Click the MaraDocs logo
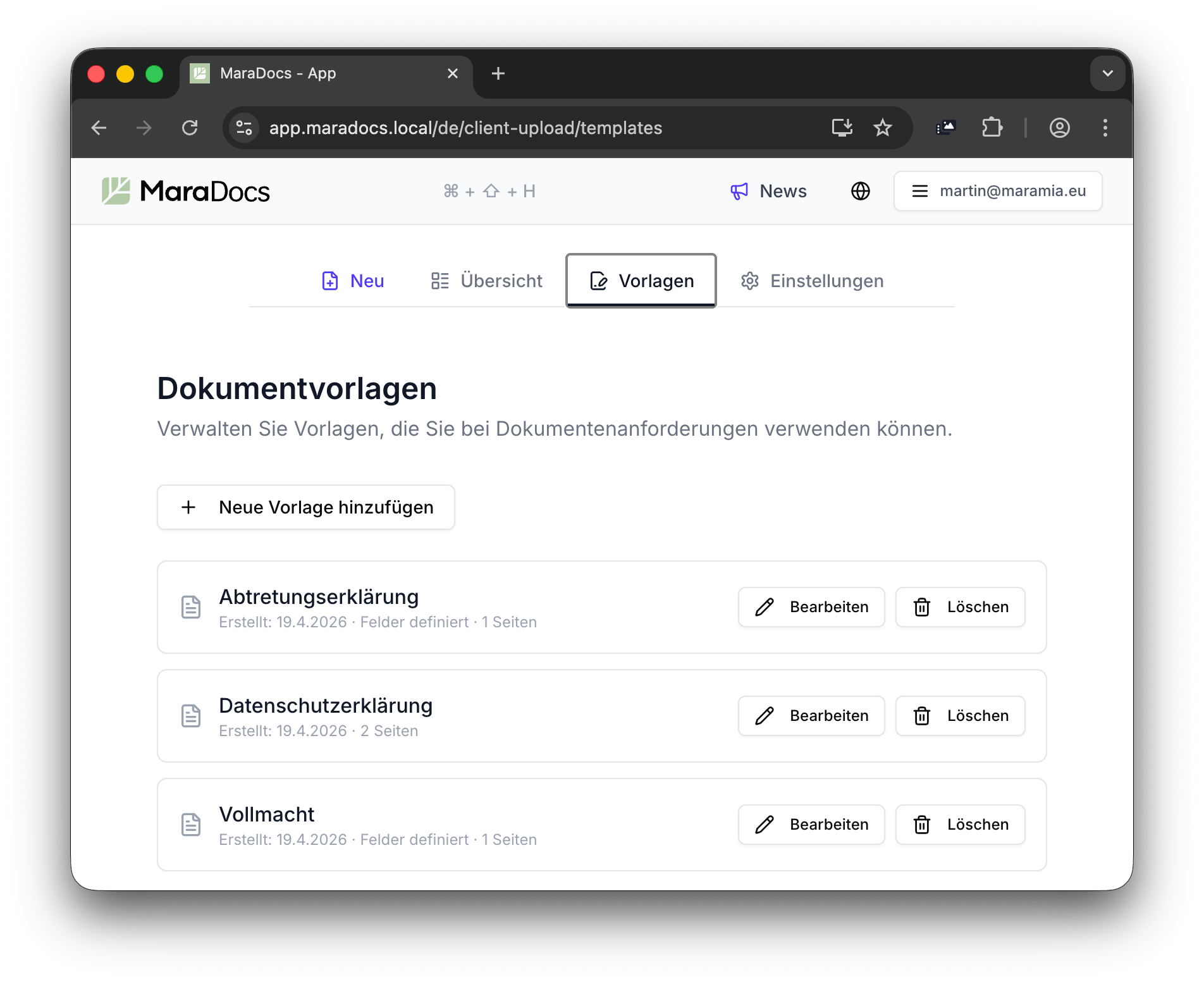 pyautogui.click(x=186, y=191)
